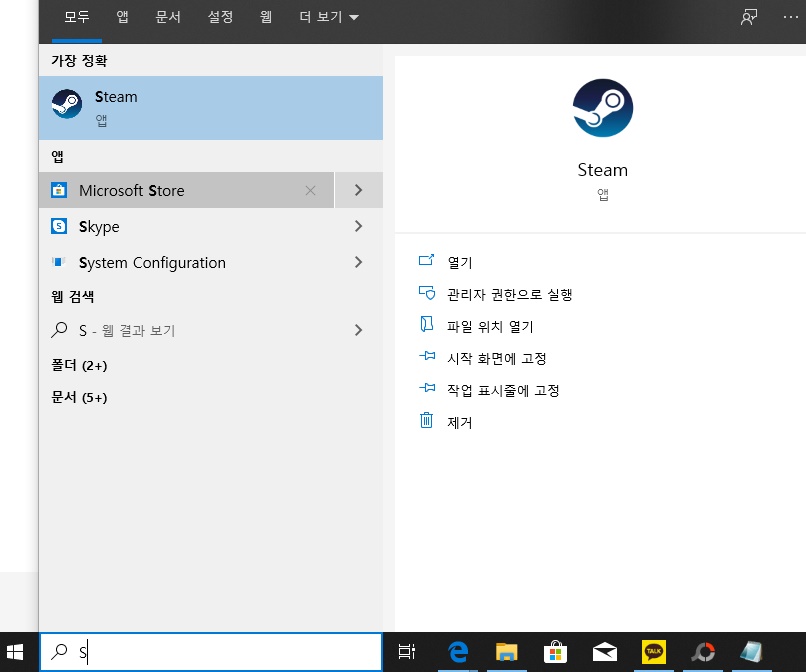Click the open-window icon beside 열기

(x=426, y=260)
